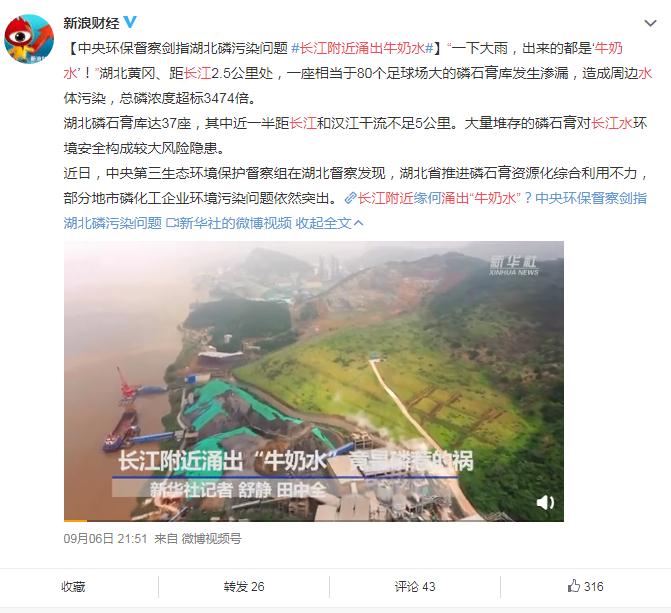Open the 新浪财经 profile avatar
671x613 pixels.
[x=29, y=39]
